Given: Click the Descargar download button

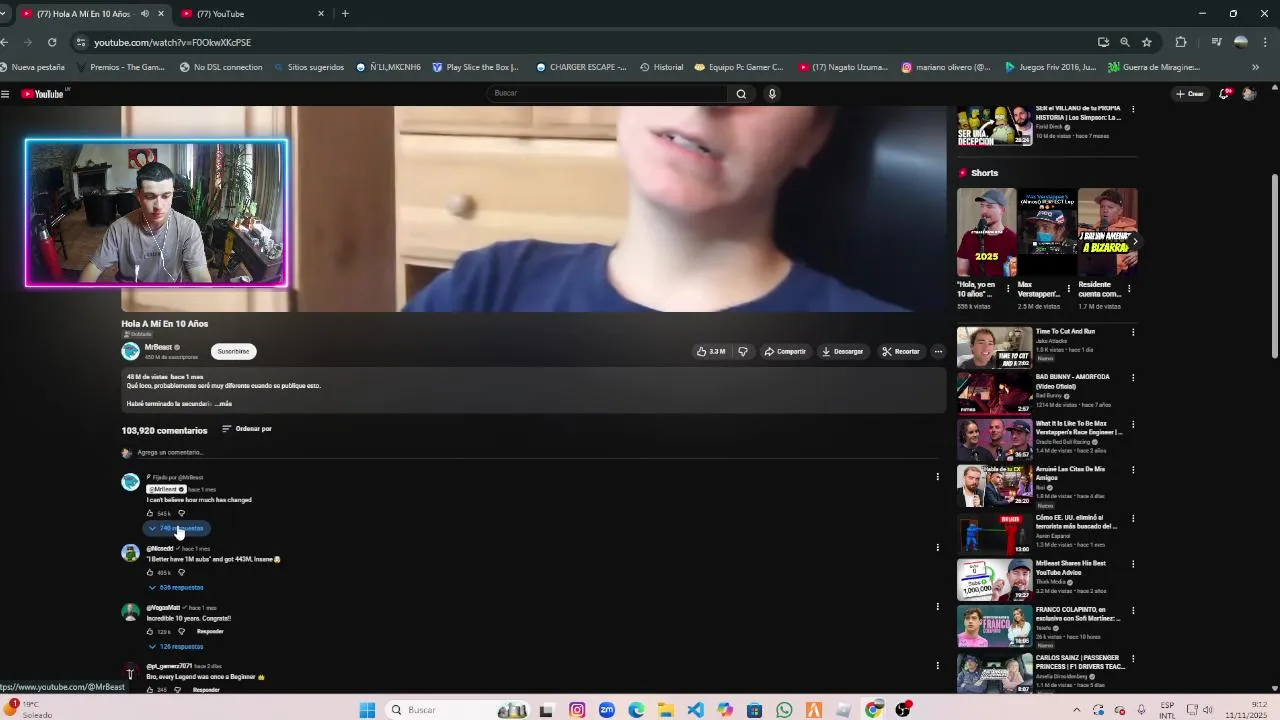Looking at the screenshot, I should [x=842, y=352].
